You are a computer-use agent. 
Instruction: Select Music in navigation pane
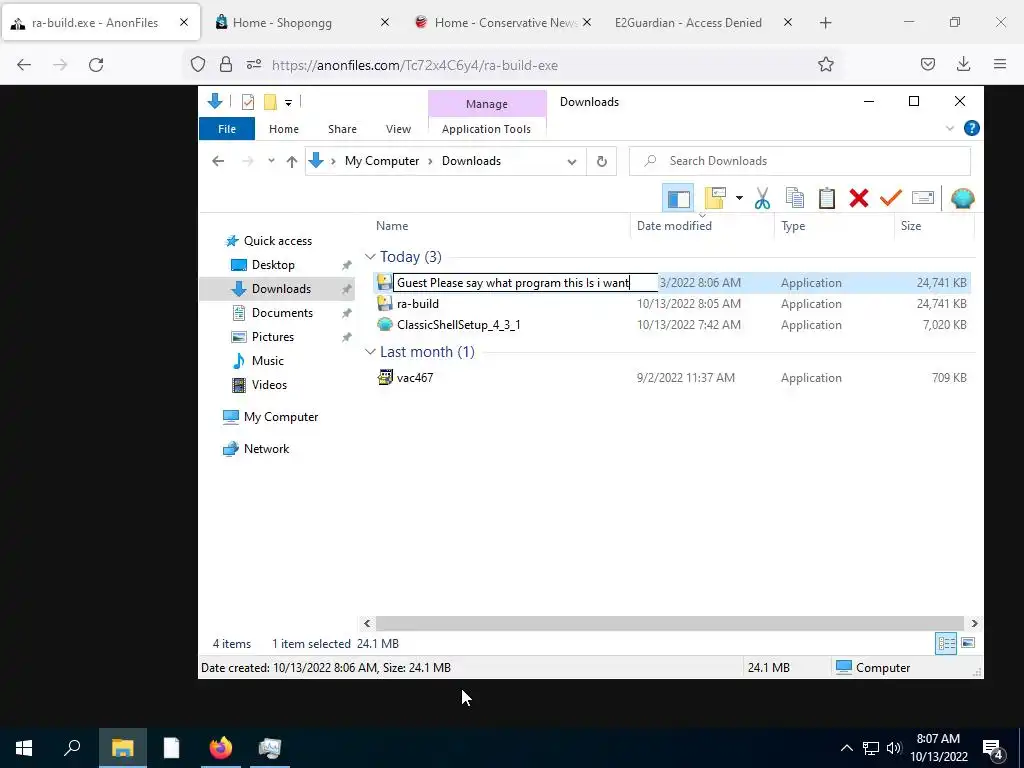click(268, 360)
